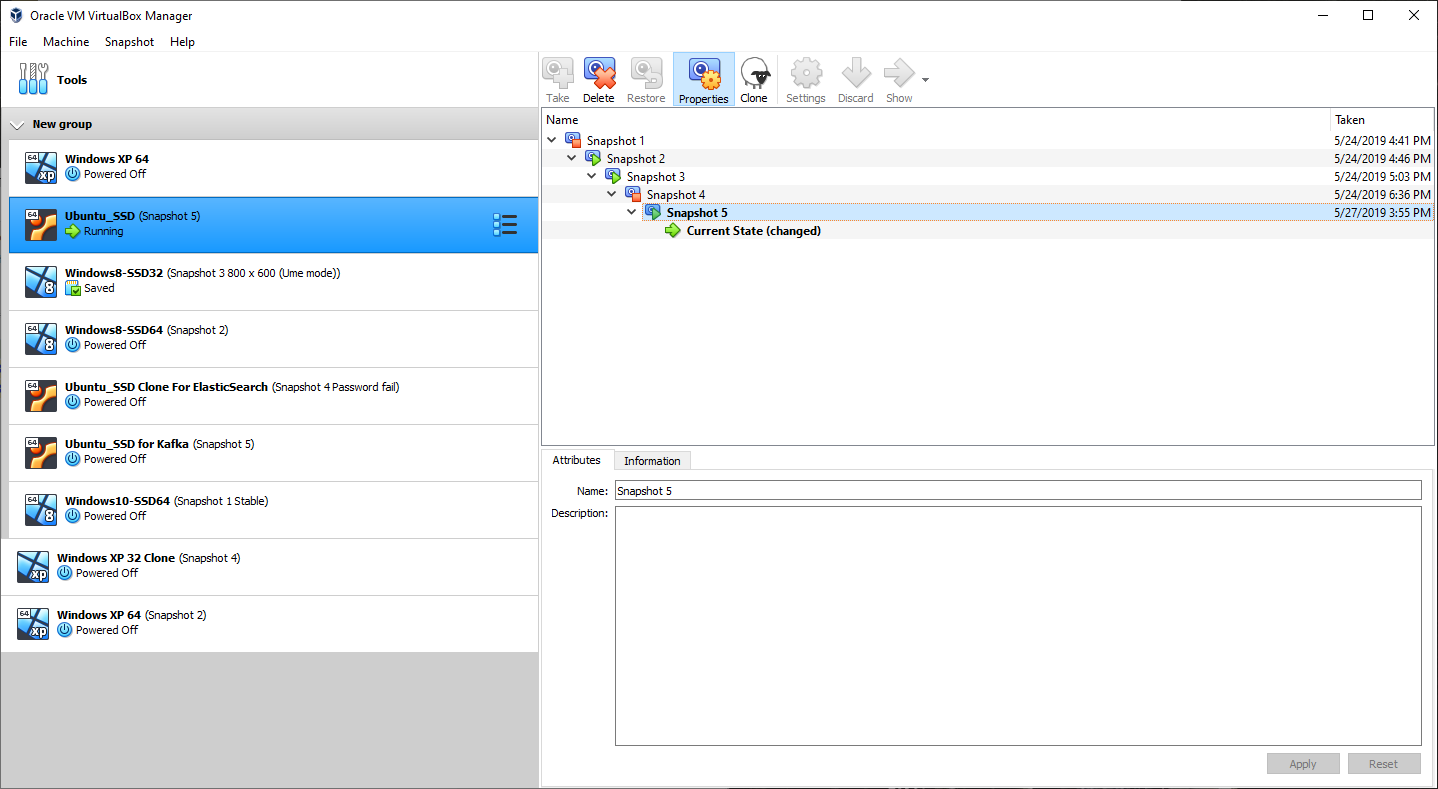
Task: Click the 5/24/2019 4:41 PM taken date
Action: [x=1383, y=141]
